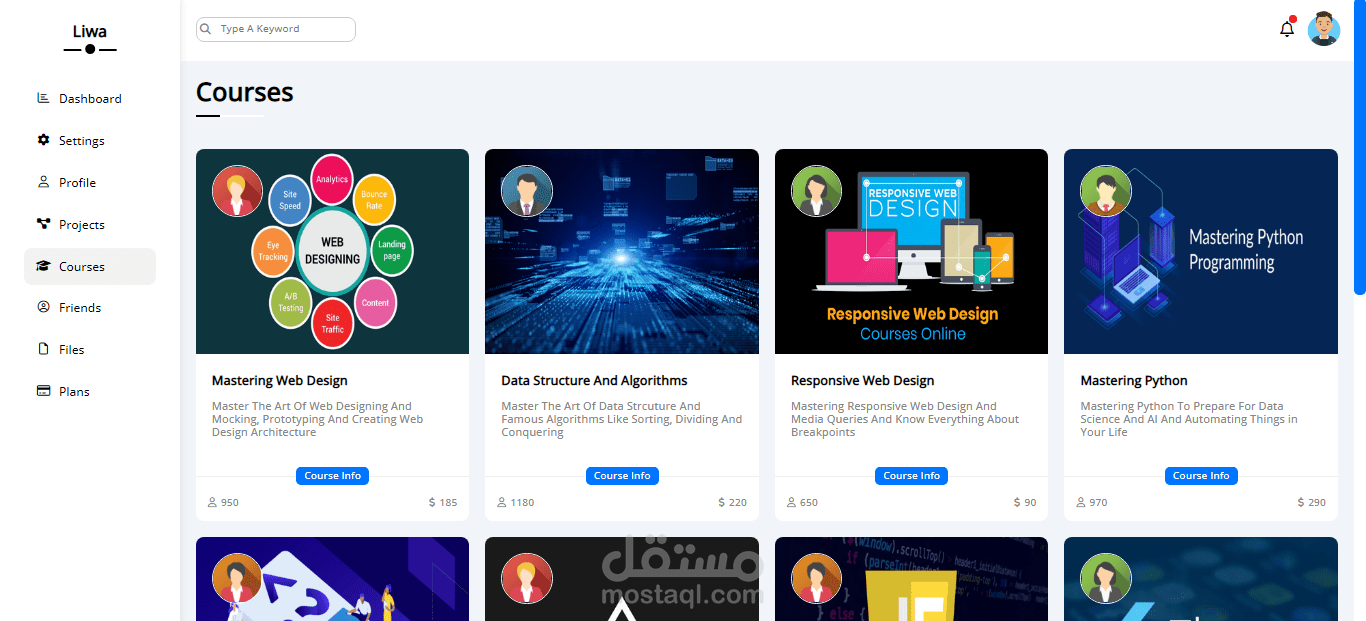Click the Liwa logo in the sidebar
Screen dimensions: 1366x621
(90, 37)
